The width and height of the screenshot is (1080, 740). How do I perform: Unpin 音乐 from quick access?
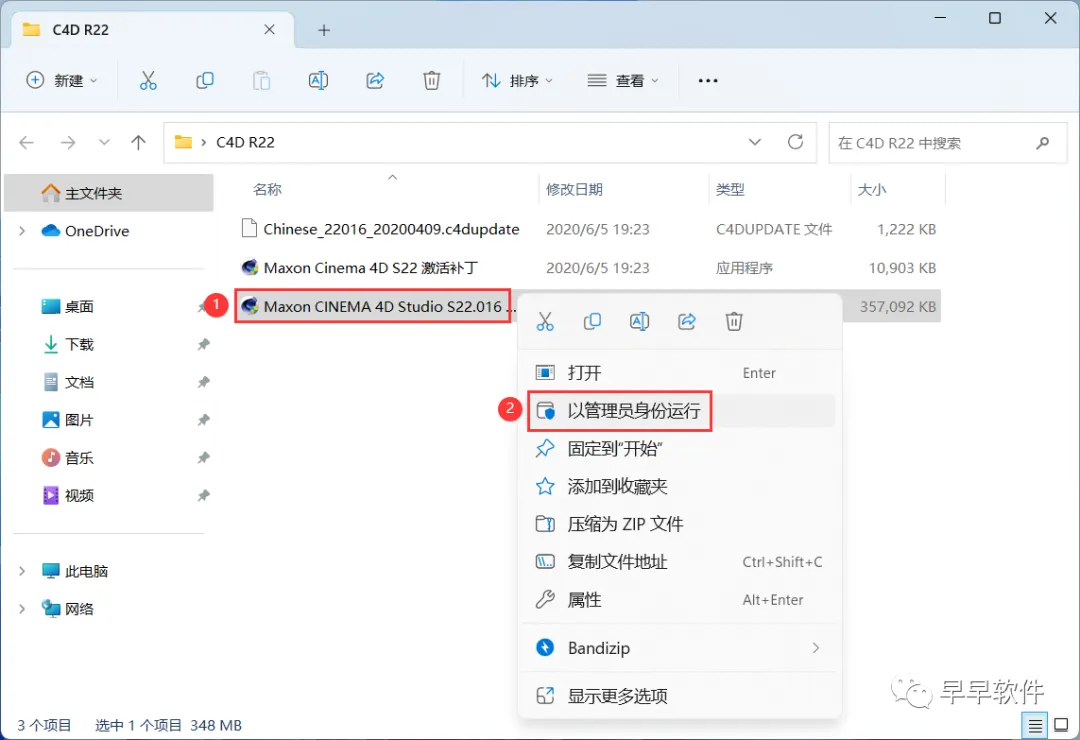[x=204, y=458]
